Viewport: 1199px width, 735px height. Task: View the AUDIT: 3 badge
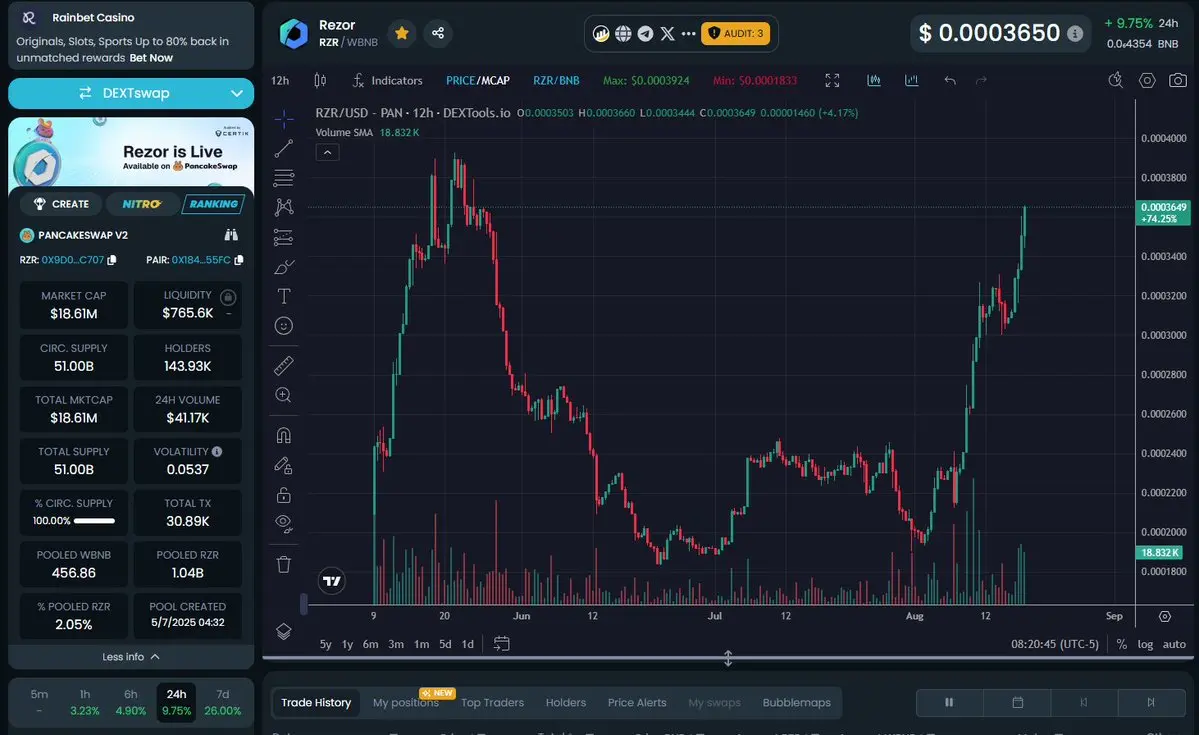736,34
